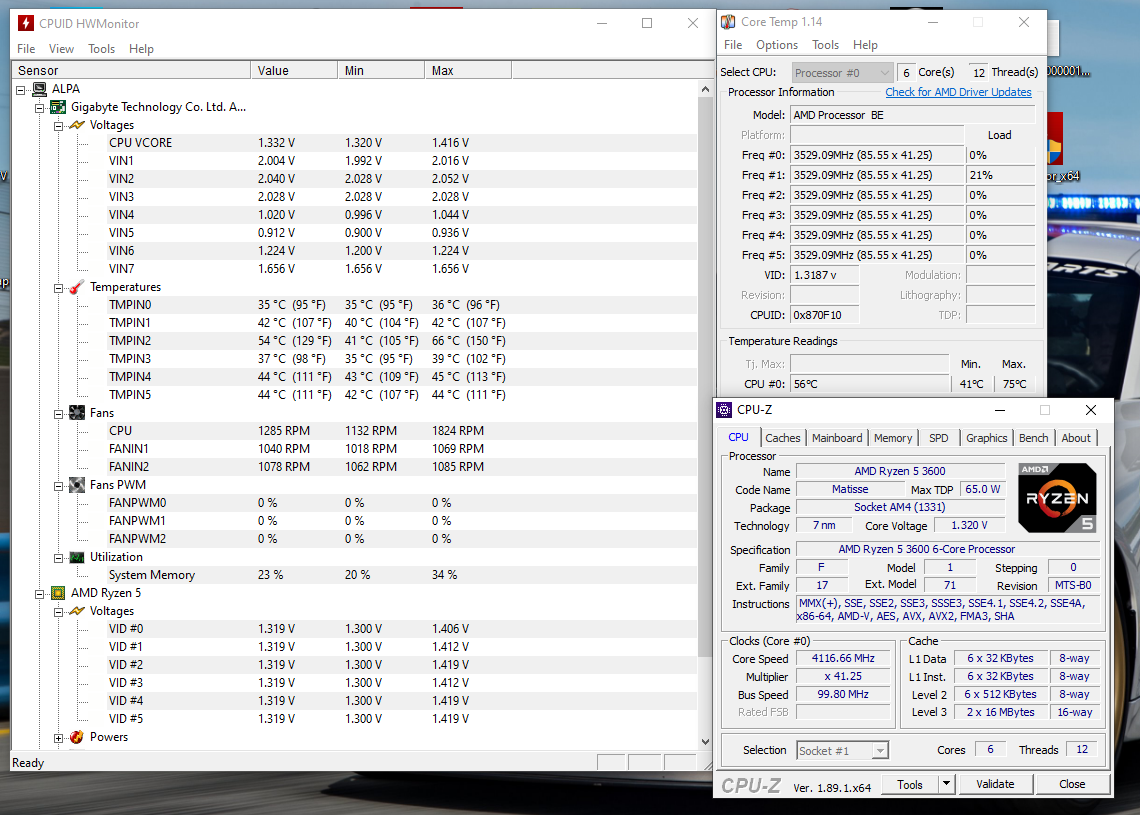
Task: Click the Tools button in CPU-Z
Action: coord(910,784)
